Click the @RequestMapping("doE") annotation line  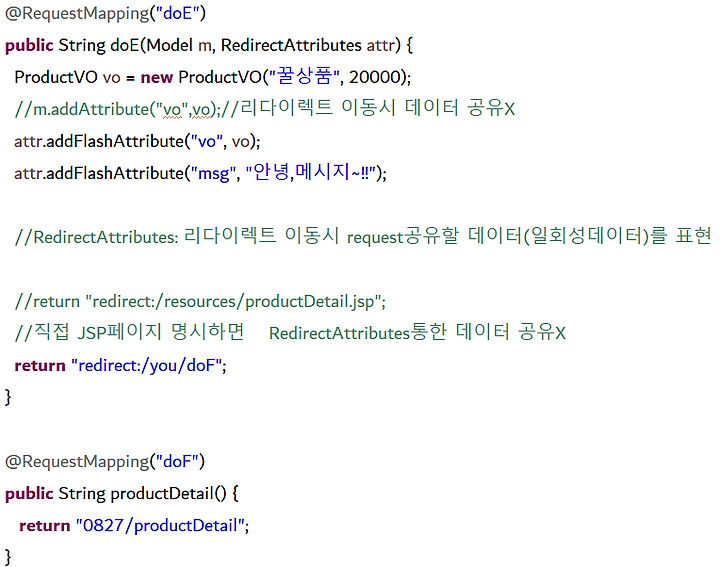[x=105, y=13]
